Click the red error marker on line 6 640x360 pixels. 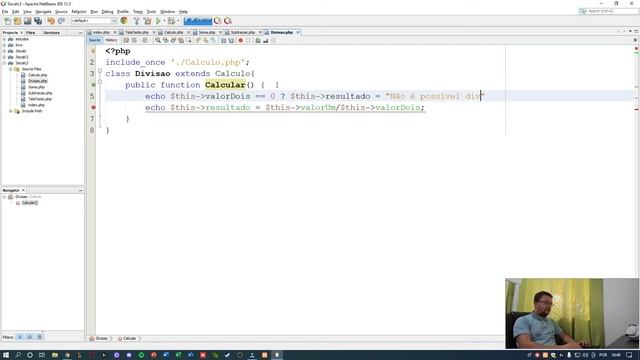click(x=93, y=107)
